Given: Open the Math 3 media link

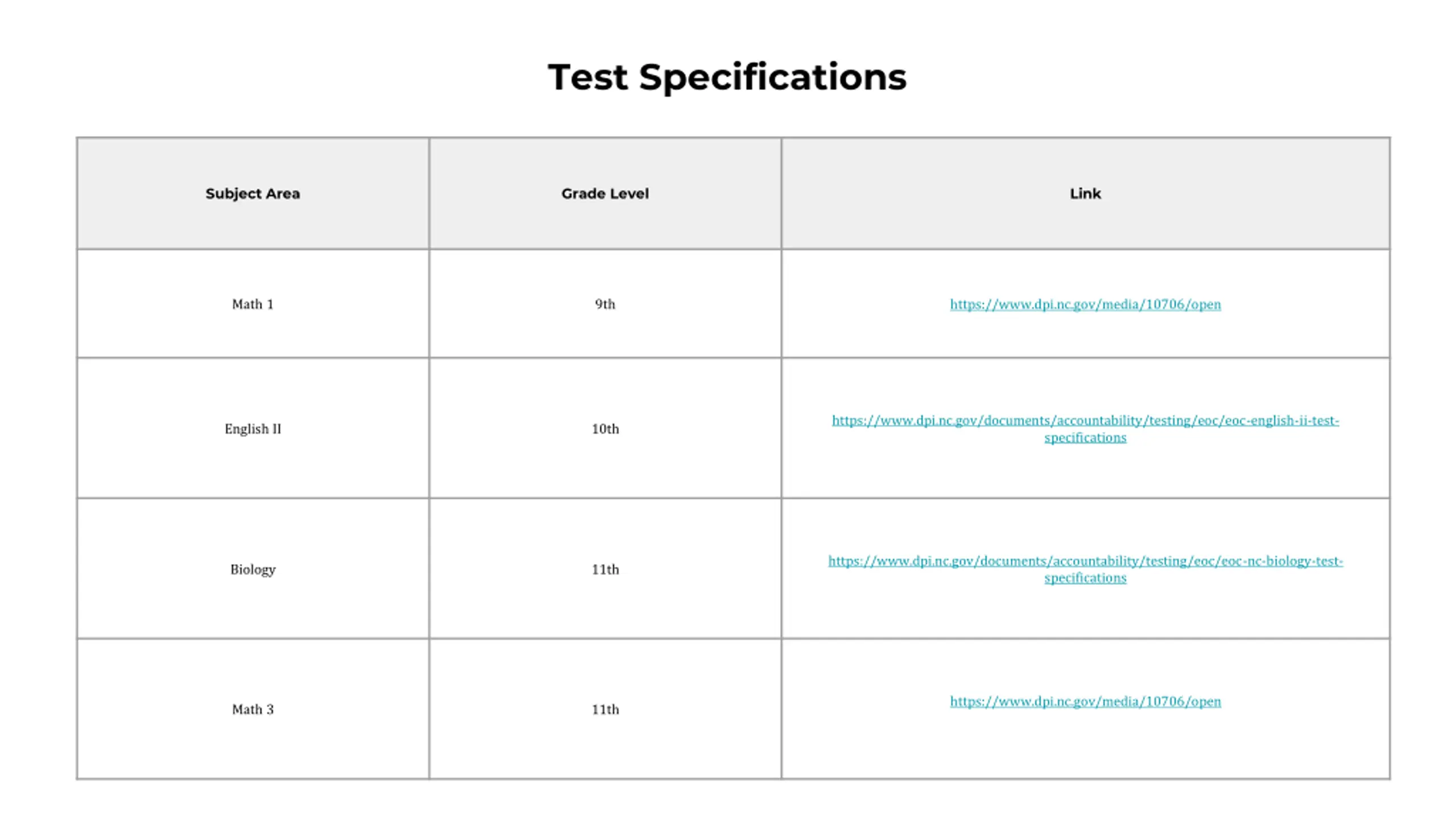Looking at the screenshot, I should [1085, 701].
